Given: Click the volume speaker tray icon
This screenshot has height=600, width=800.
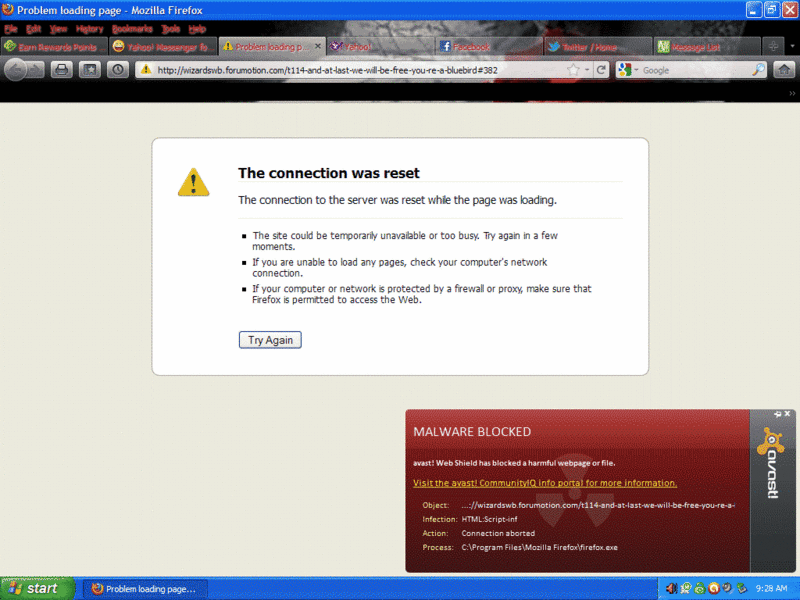Looking at the screenshot, I should [671, 589].
